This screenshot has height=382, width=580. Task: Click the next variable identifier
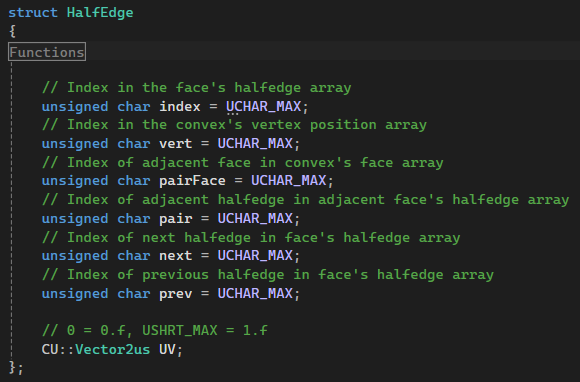(x=176, y=256)
